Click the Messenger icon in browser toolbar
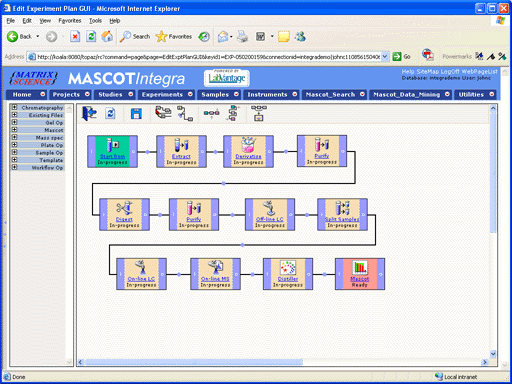Viewport: 512px width, 384px height. pos(300,36)
